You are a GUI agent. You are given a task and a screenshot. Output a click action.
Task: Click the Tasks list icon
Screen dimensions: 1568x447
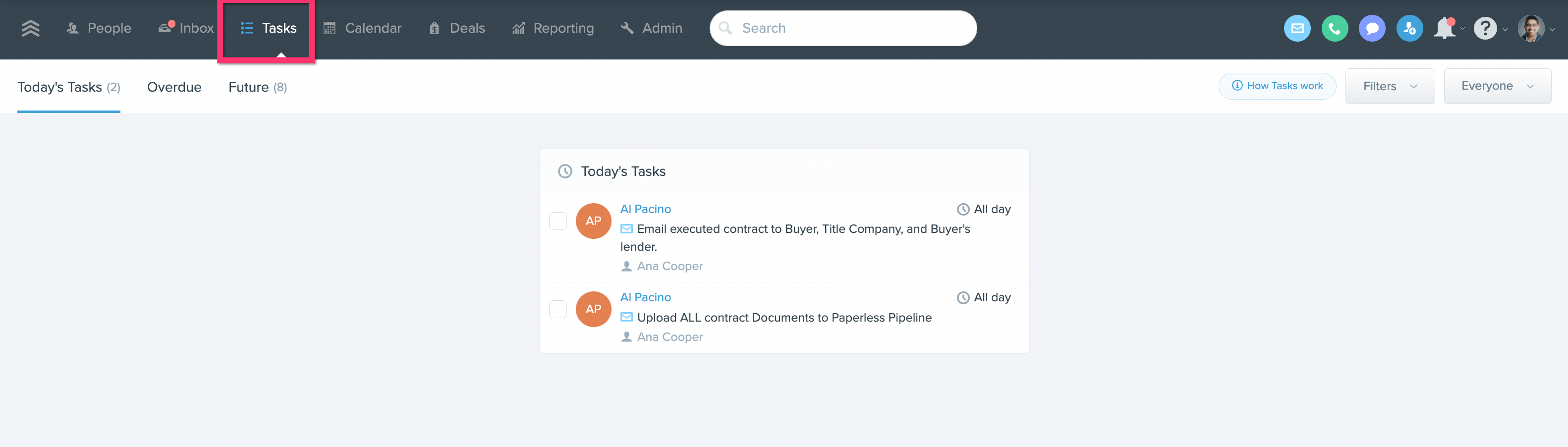(x=246, y=28)
